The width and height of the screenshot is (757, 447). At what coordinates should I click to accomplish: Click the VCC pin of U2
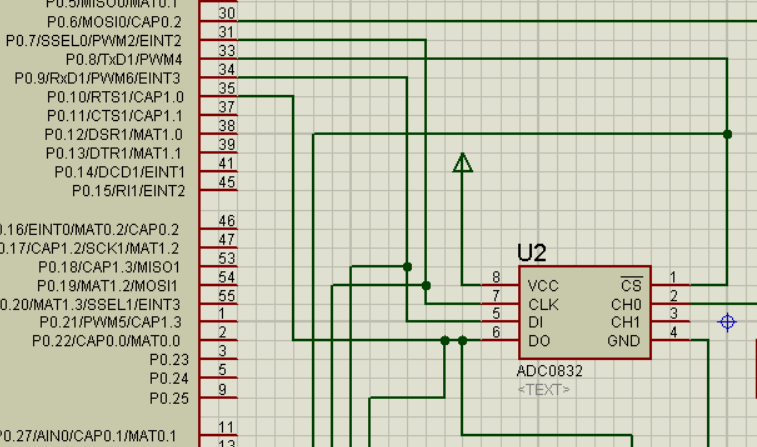click(542, 285)
